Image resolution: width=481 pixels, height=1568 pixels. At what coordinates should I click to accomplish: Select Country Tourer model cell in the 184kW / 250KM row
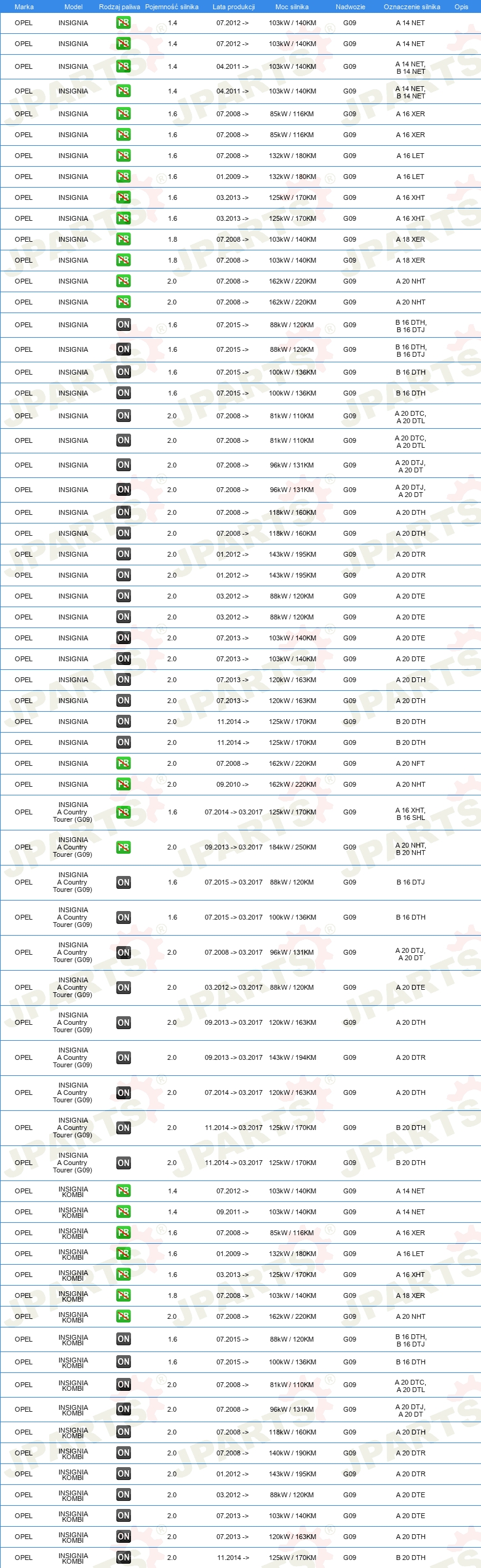click(x=73, y=847)
